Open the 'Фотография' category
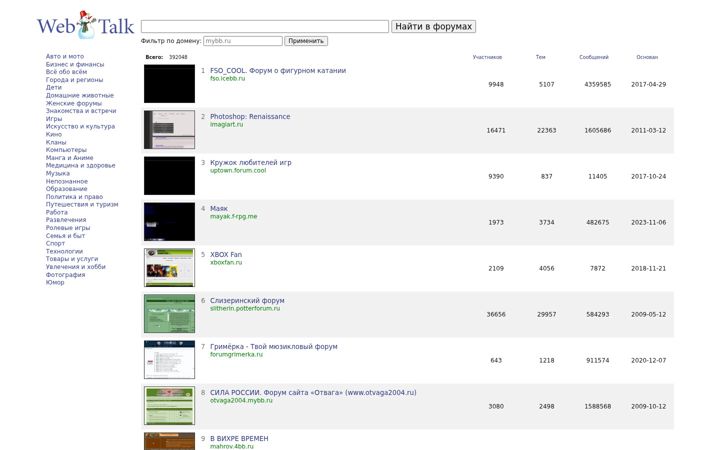This screenshot has height=450, width=720. tap(65, 275)
